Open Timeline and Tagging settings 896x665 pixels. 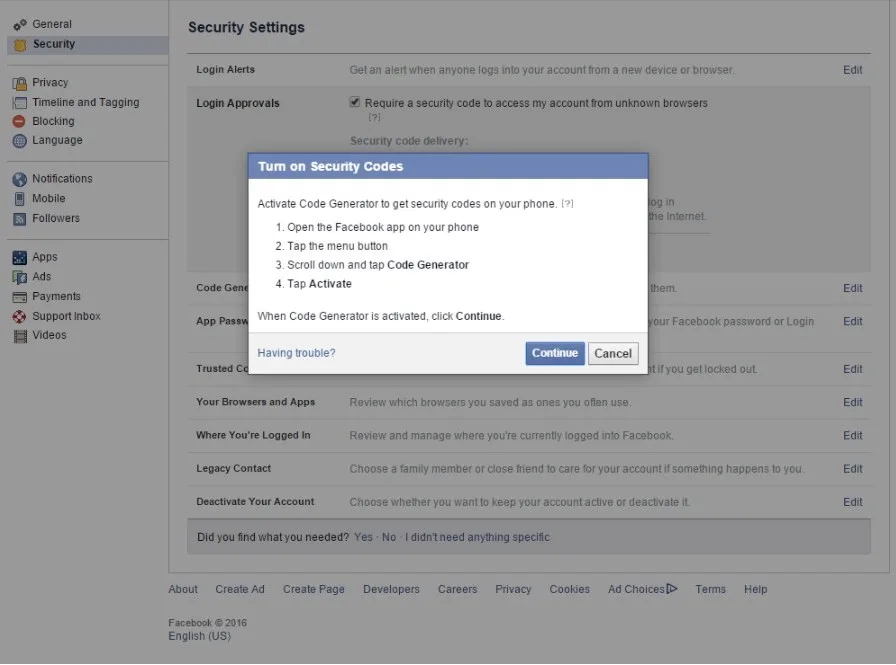click(86, 102)
